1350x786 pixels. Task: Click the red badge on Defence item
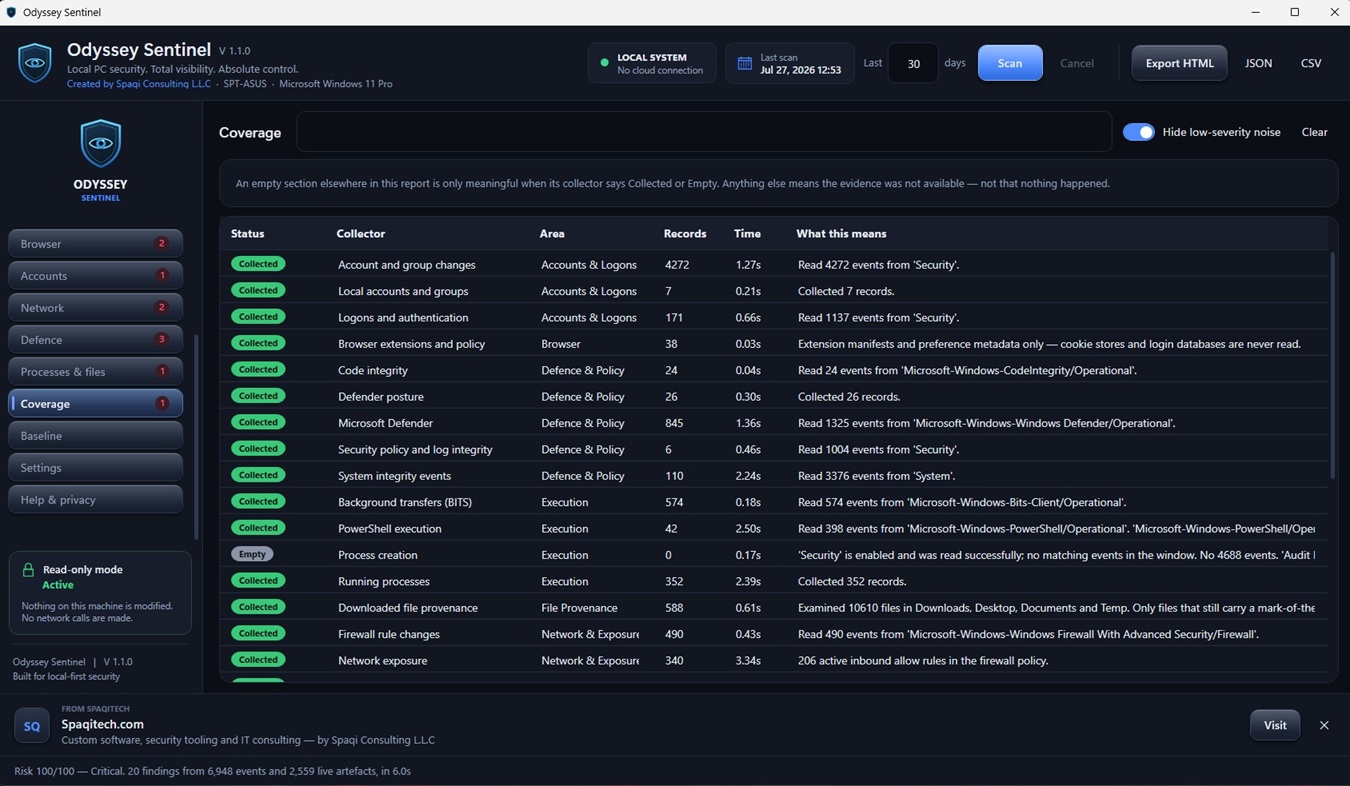162,340
